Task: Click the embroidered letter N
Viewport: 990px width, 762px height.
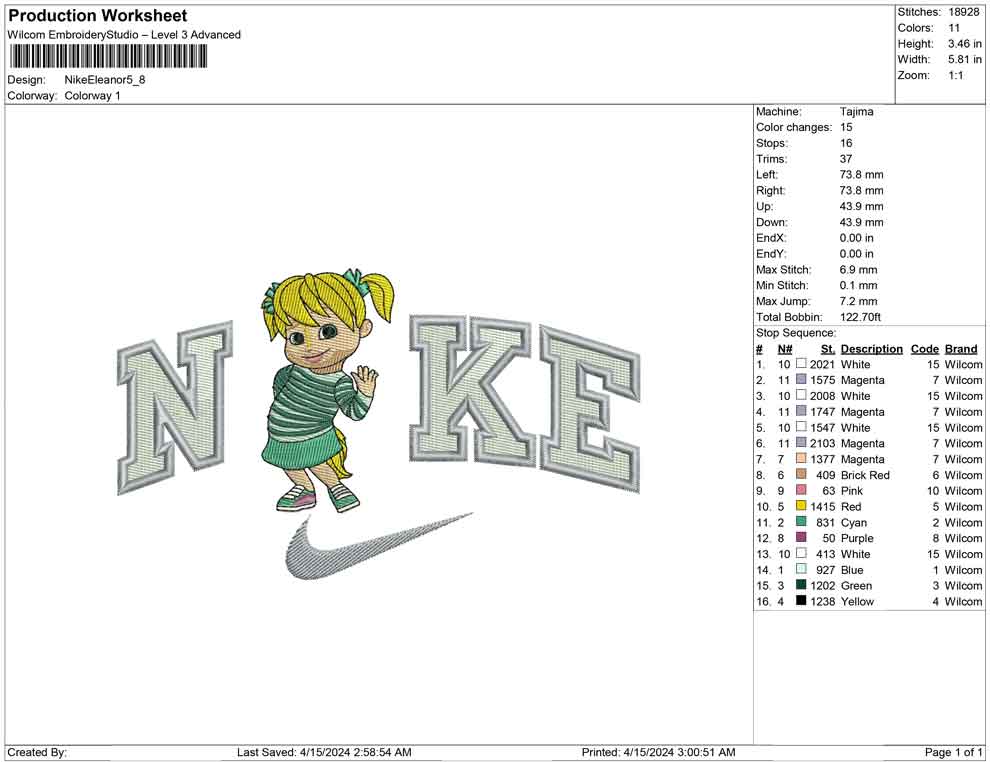Action: (175, 408)
